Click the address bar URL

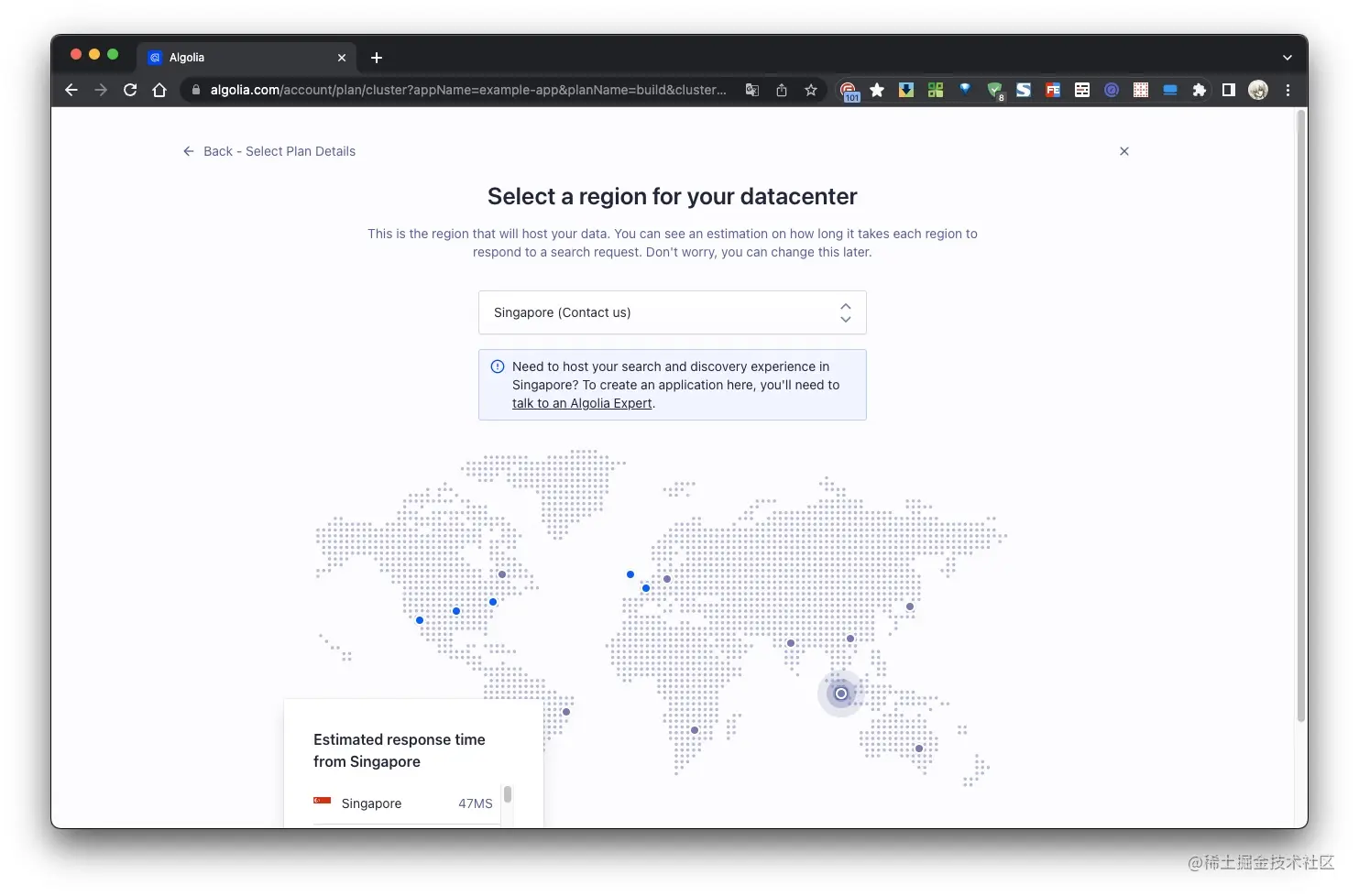(468, 90)
